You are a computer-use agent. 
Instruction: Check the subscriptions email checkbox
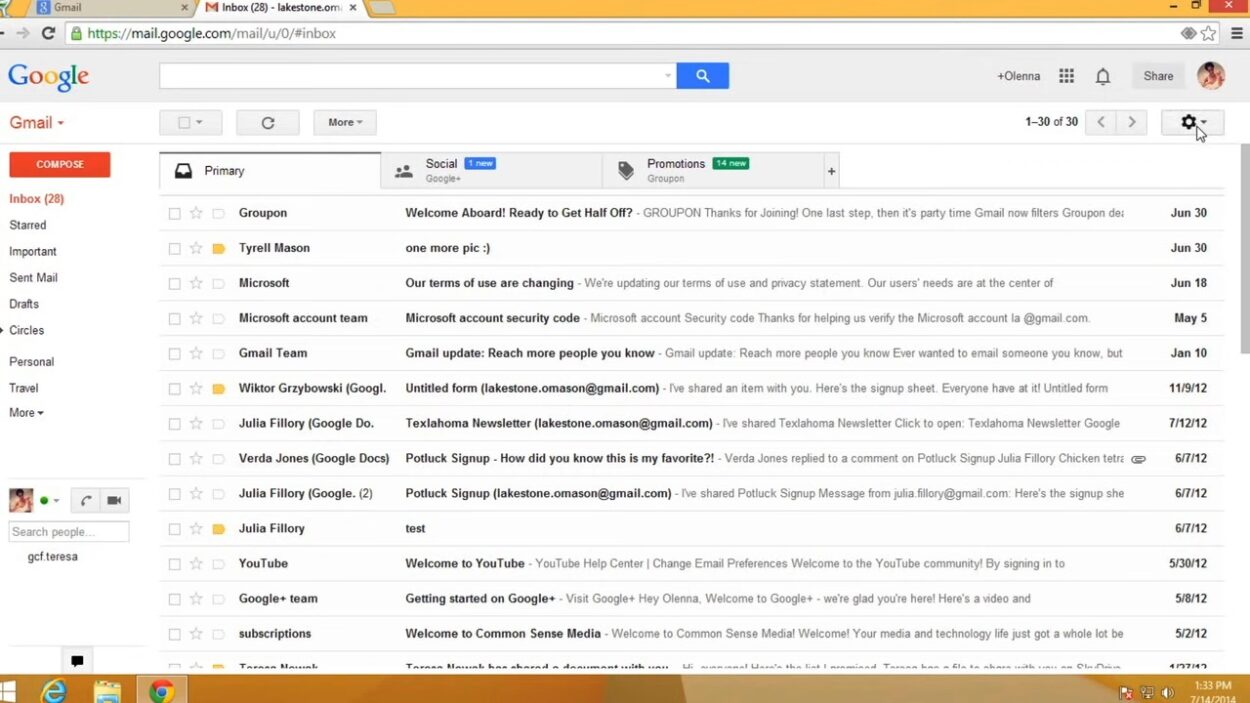(174, 633)
